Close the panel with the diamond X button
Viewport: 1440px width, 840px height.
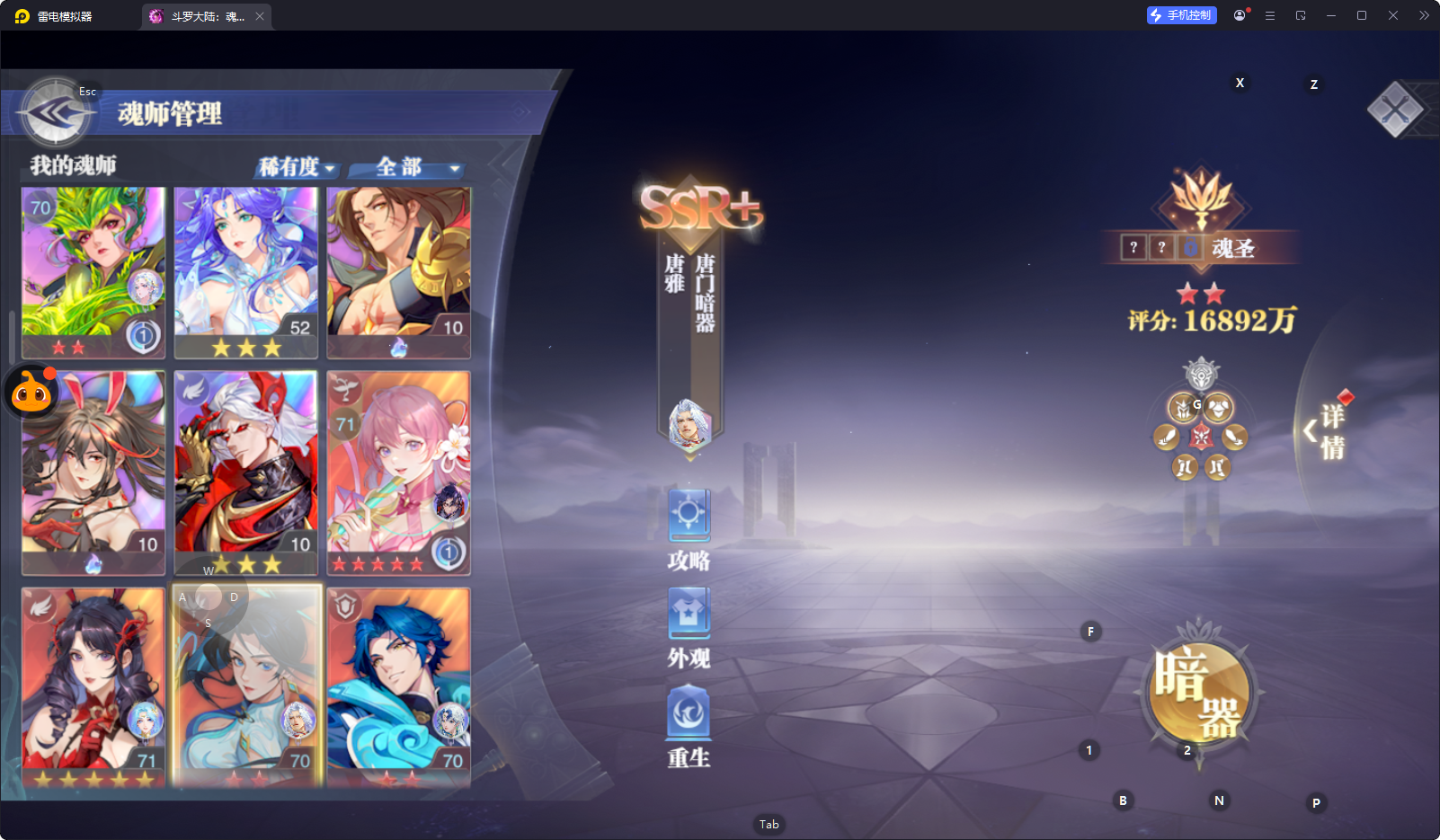pyautogui.click(x=1395, y=110)
